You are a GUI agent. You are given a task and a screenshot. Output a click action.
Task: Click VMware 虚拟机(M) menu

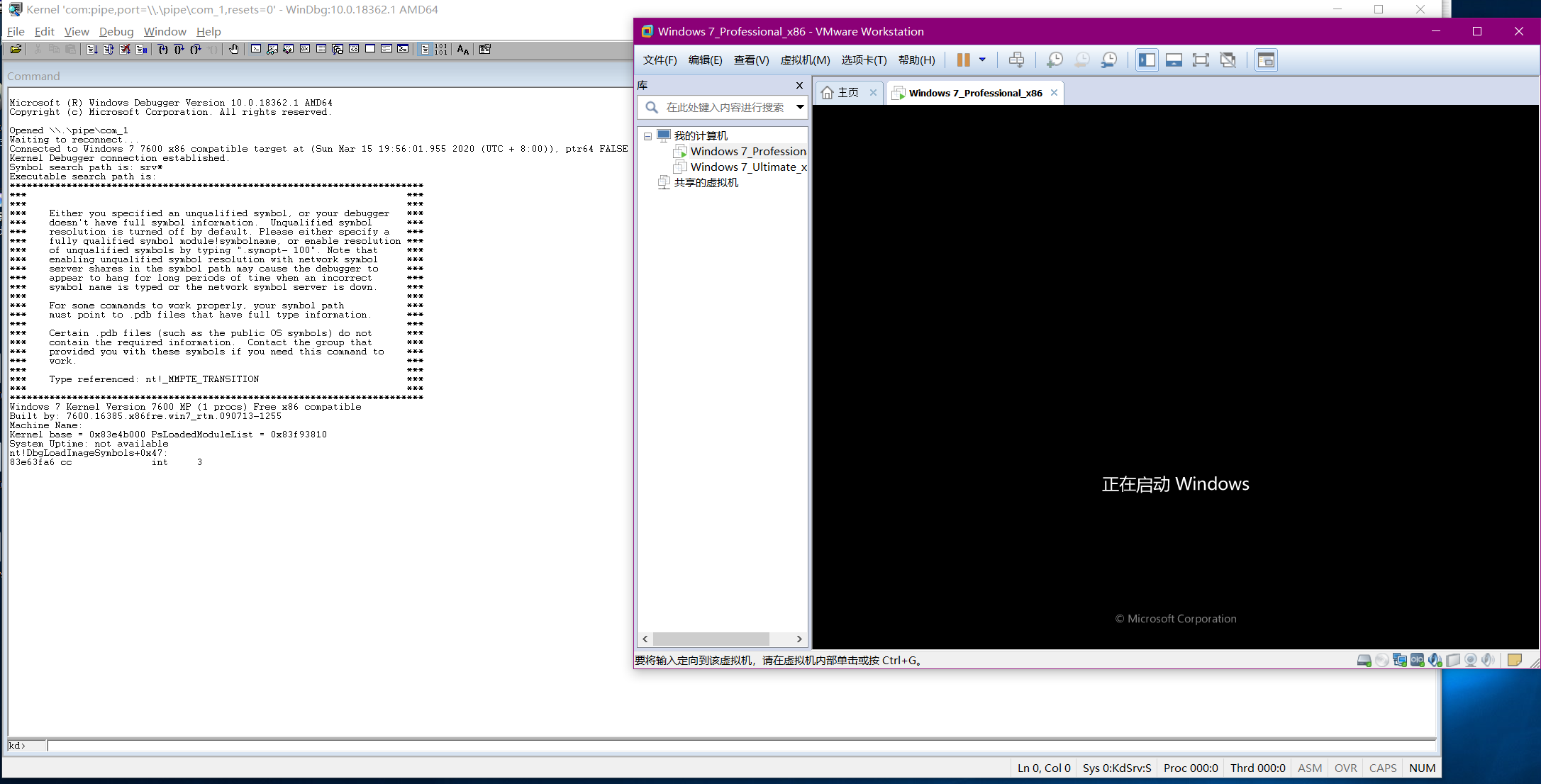pos(805,60)
